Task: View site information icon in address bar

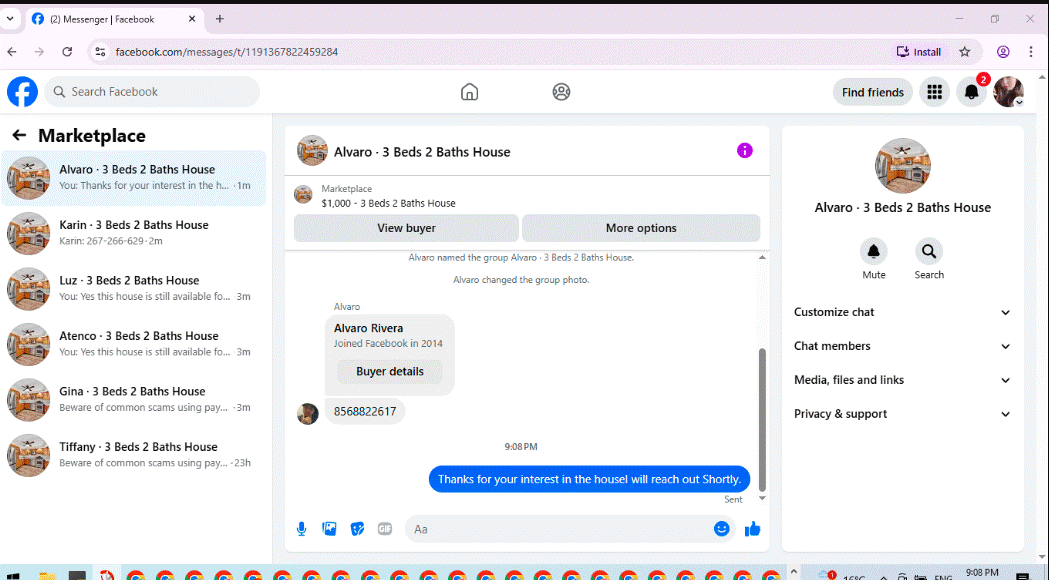Action: click(x=100, y=52)
